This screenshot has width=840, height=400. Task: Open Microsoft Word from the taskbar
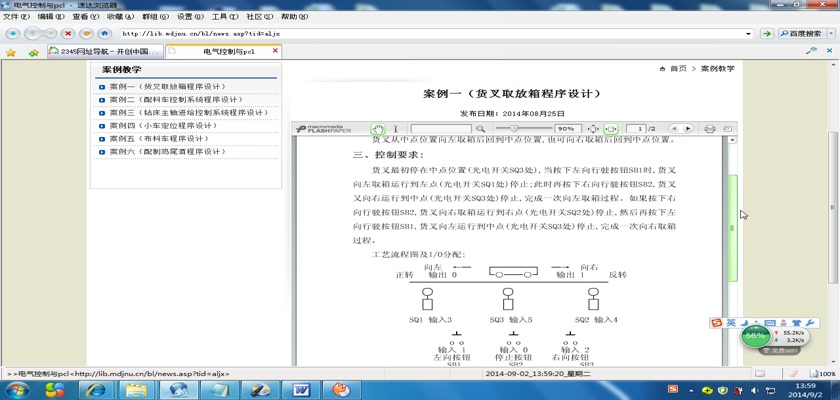coord(301,389)
